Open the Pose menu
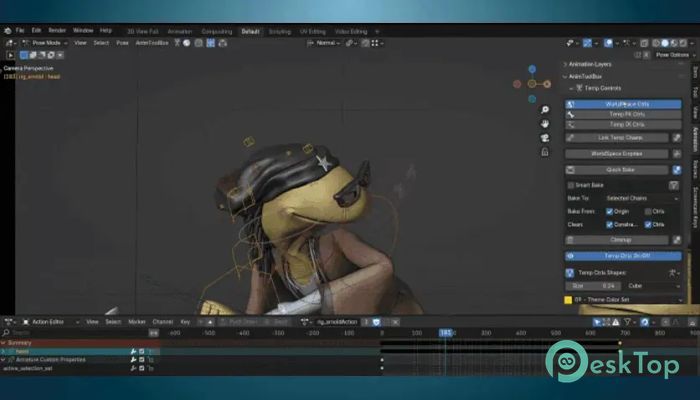 coord(122,43)
